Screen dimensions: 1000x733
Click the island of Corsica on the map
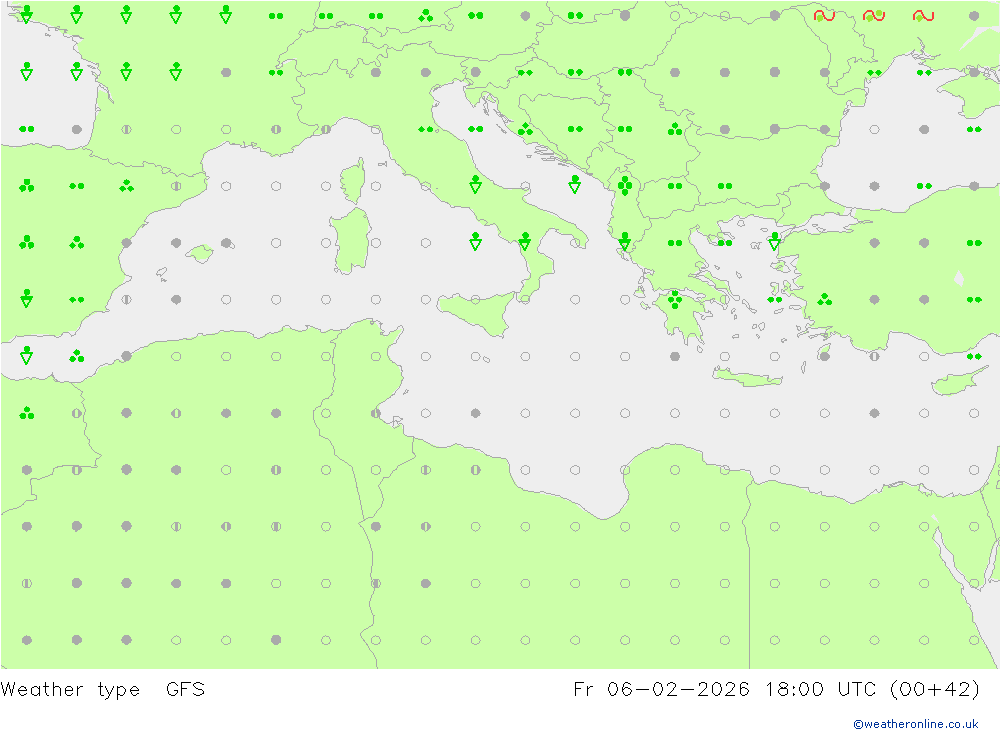354,181
